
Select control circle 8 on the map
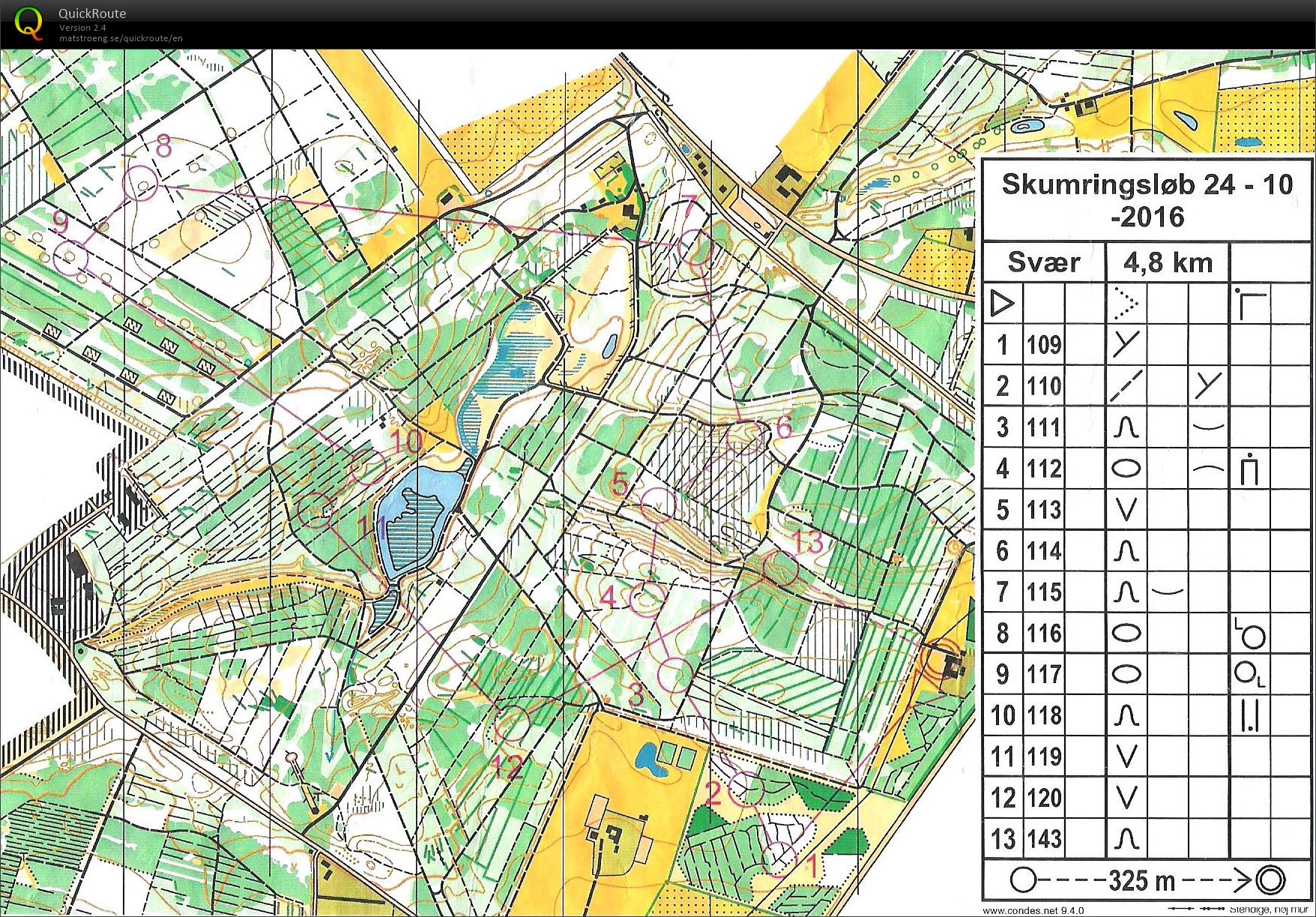click(x=140, y=182)
